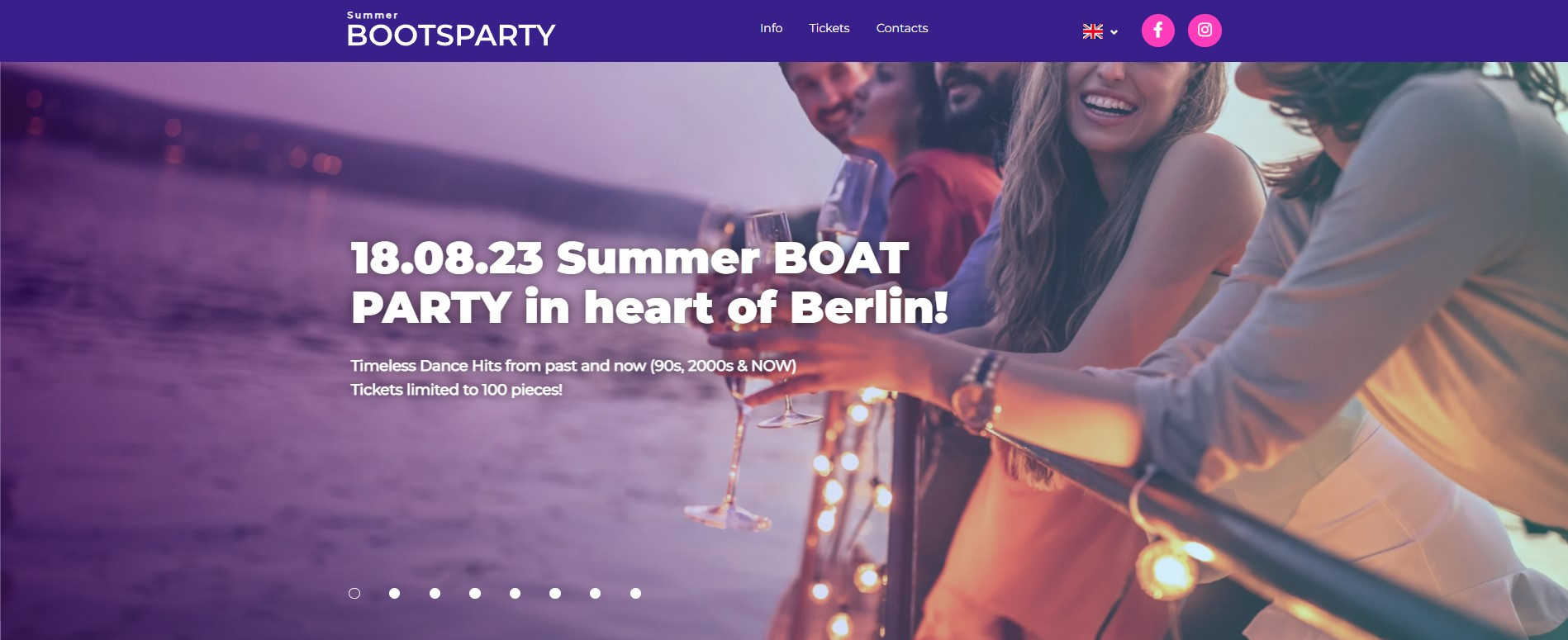The image size is (1568, 640).
Task: Go to the Info menu item
Action: [771, 28]
